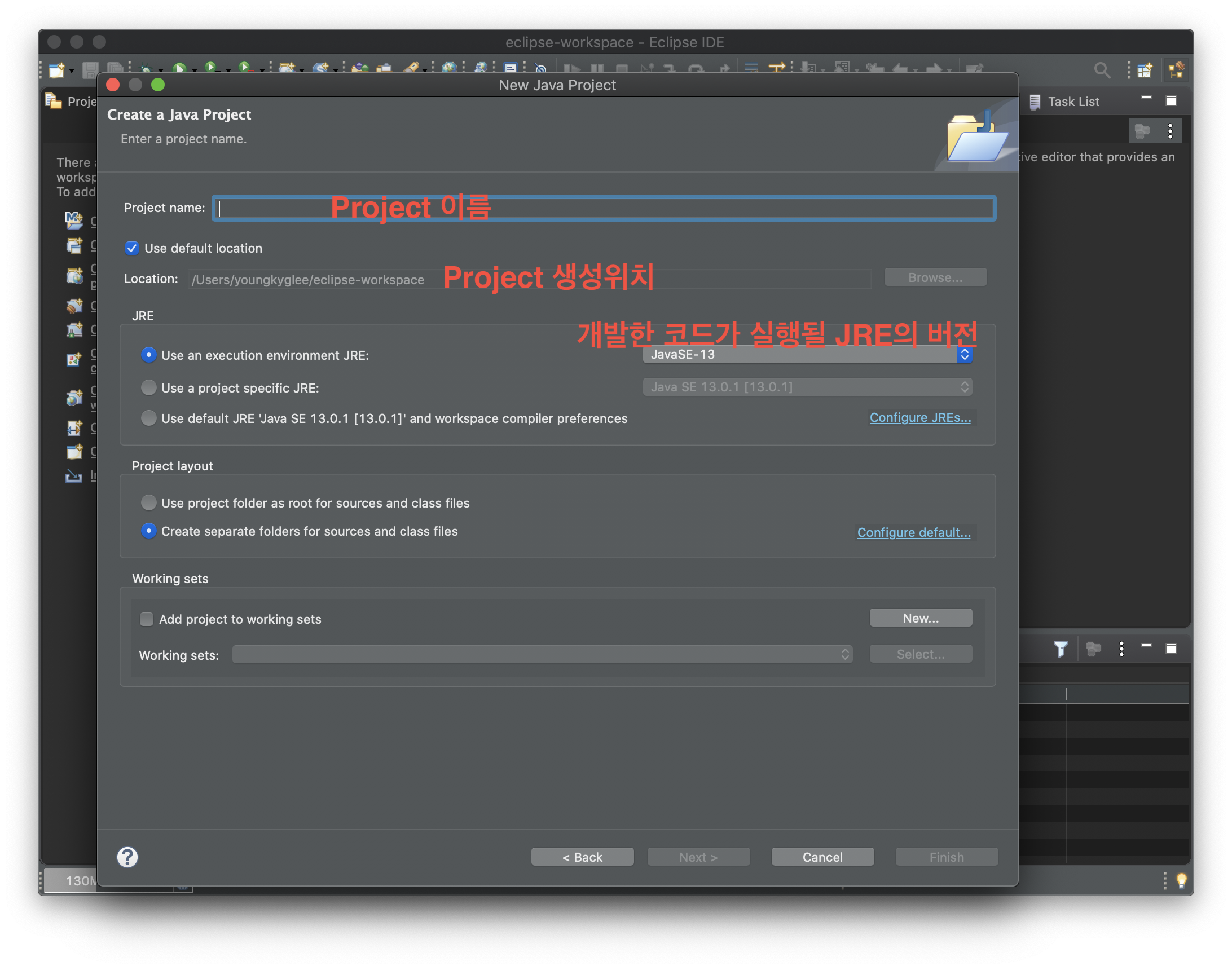Go back with the Back button
The width and height of the screenshot is (1232, 970).
(x=582, y=857)
